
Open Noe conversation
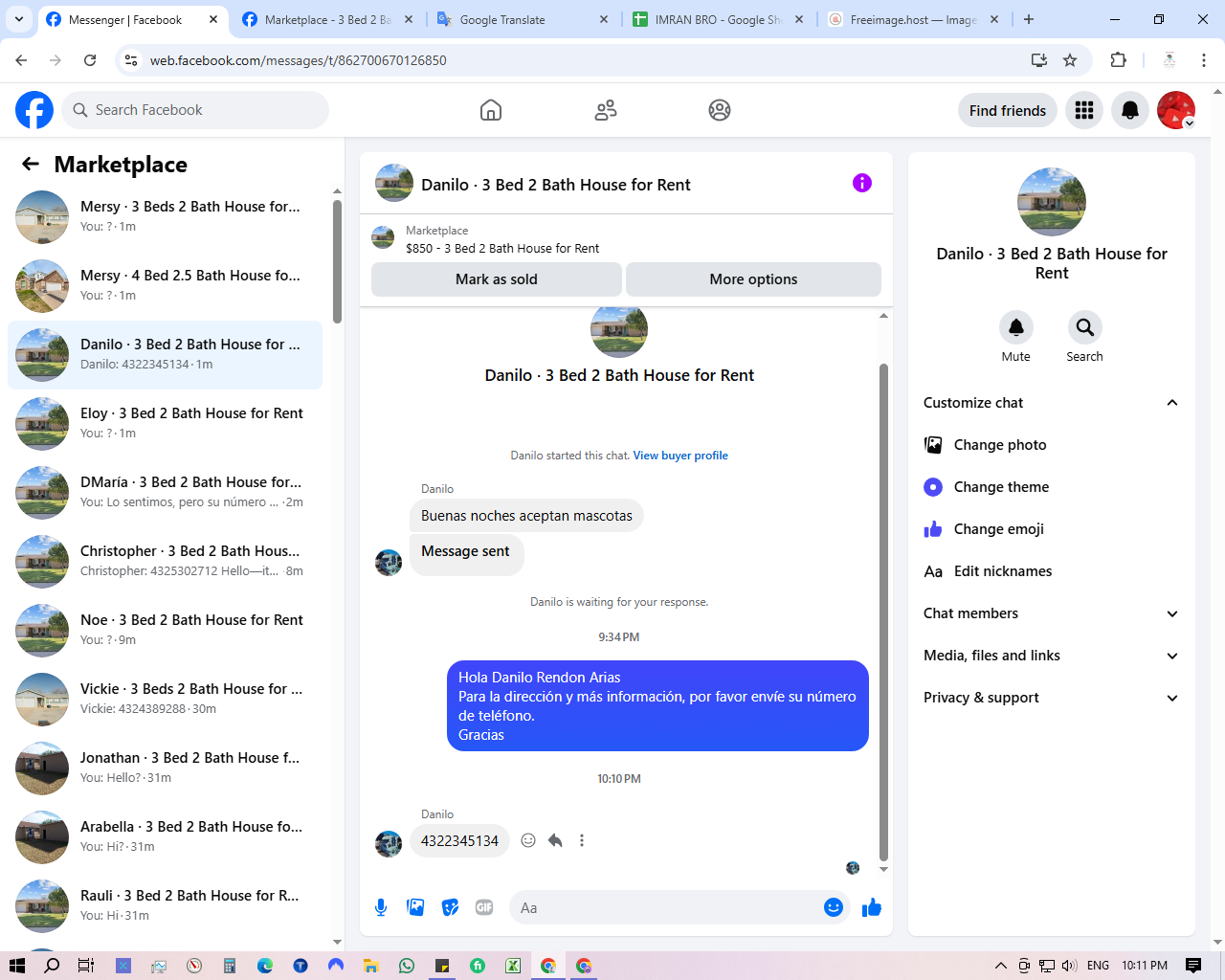(x=165, y=630)
